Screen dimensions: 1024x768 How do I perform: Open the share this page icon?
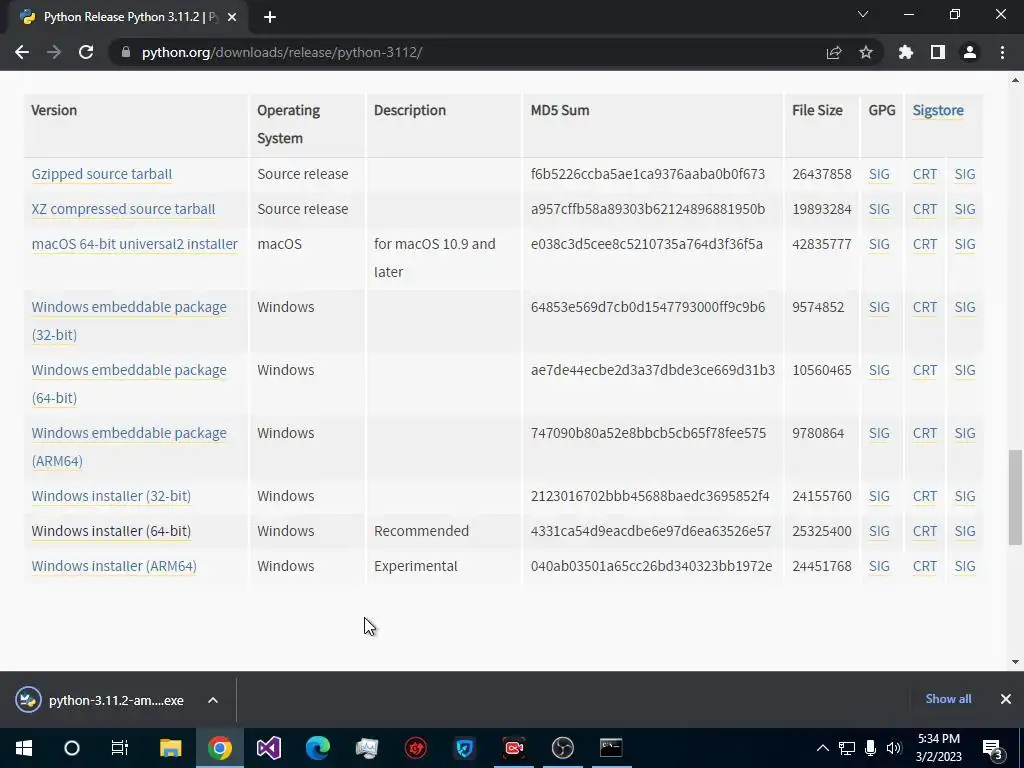point(834,52)
